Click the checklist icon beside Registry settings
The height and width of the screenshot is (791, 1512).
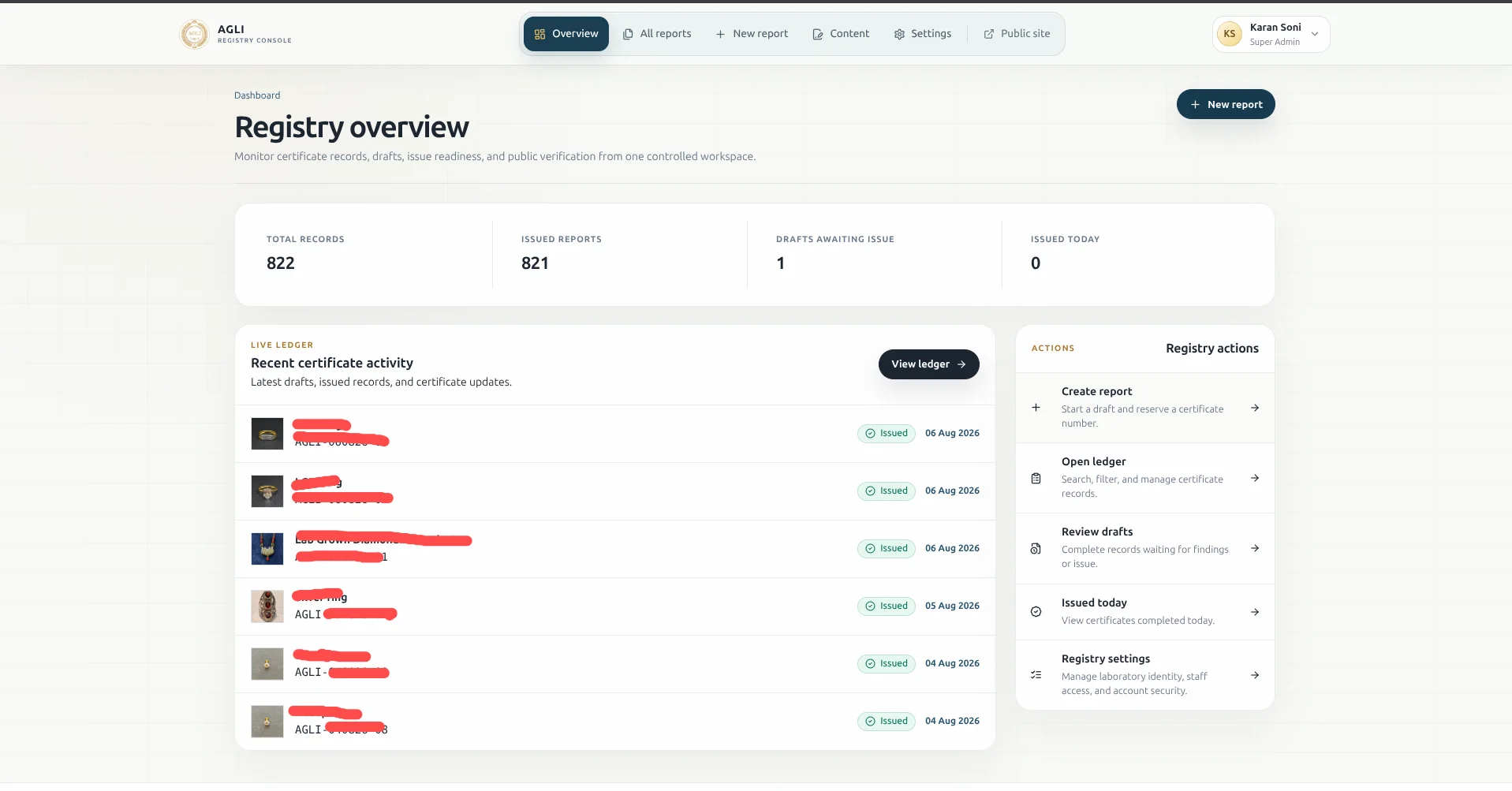point(1036,675)
